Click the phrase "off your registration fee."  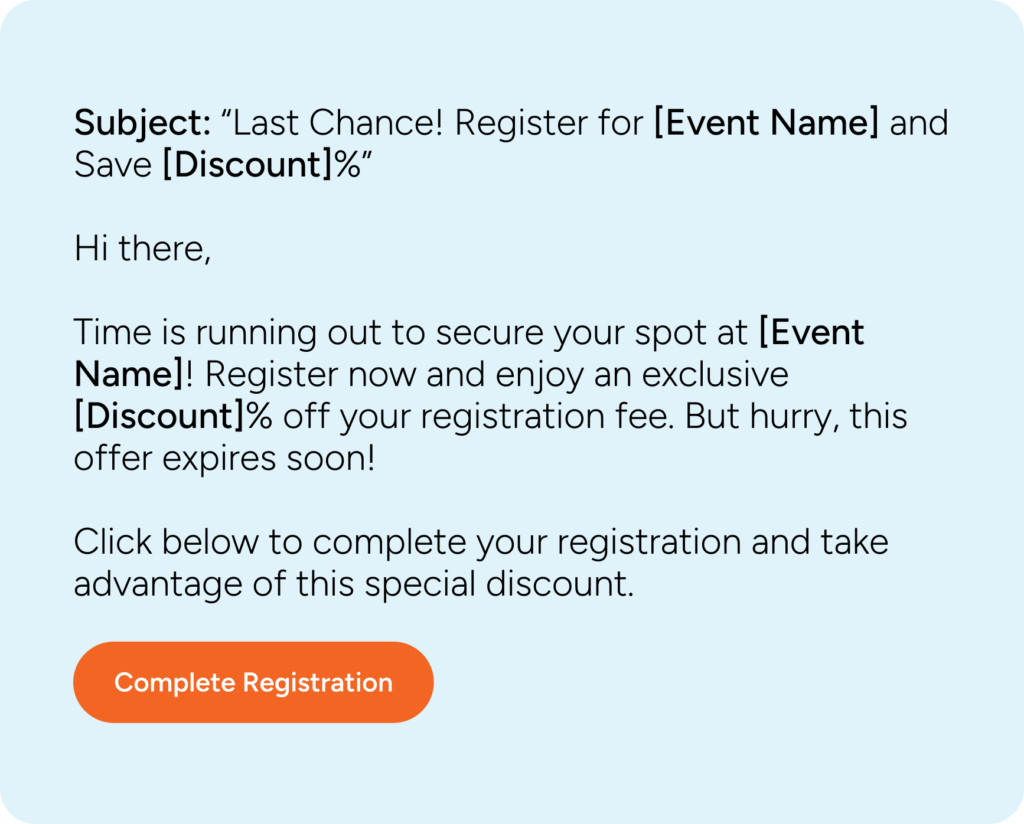tap(478, 417)
